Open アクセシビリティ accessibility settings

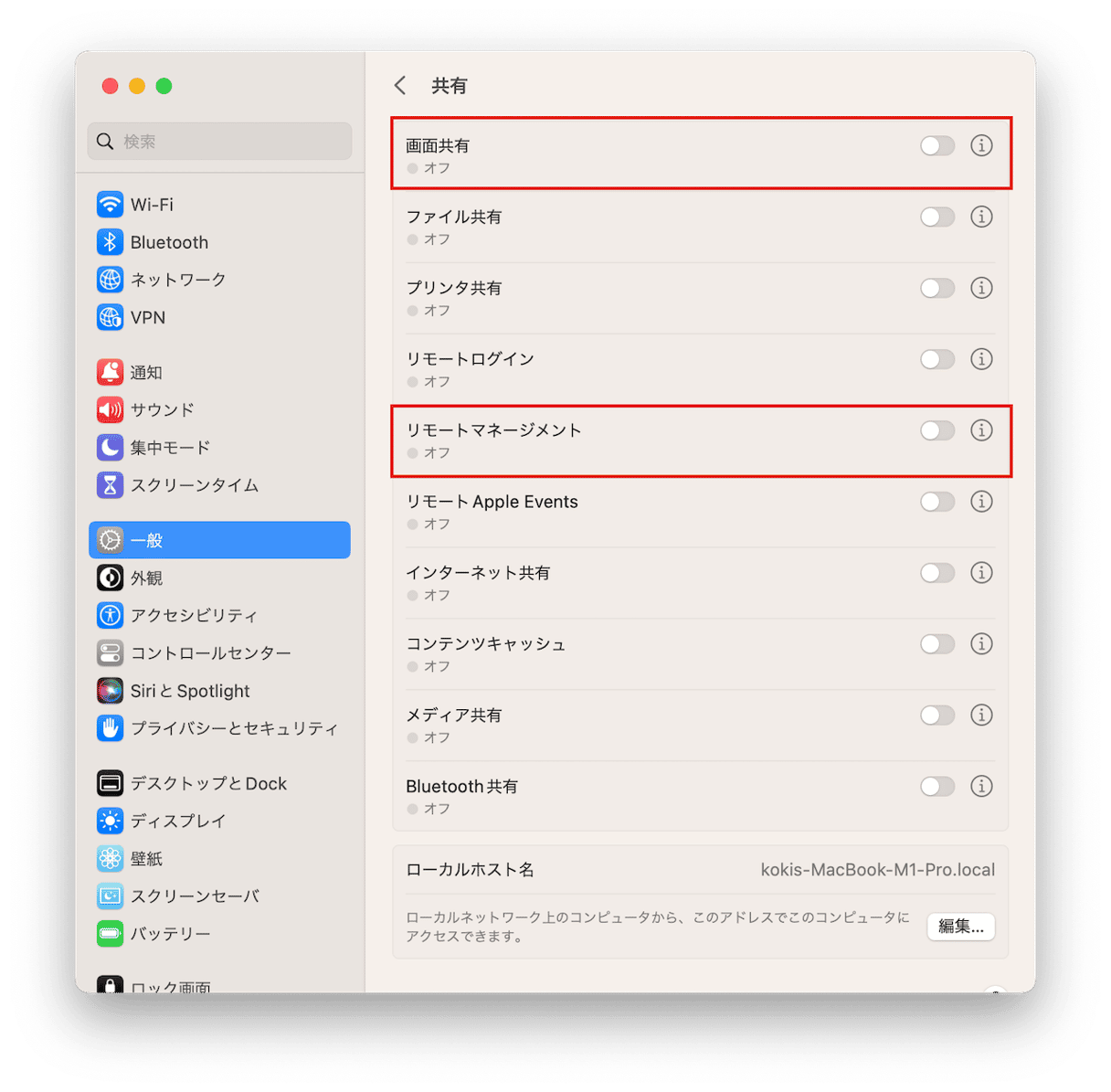click(219, 615)
